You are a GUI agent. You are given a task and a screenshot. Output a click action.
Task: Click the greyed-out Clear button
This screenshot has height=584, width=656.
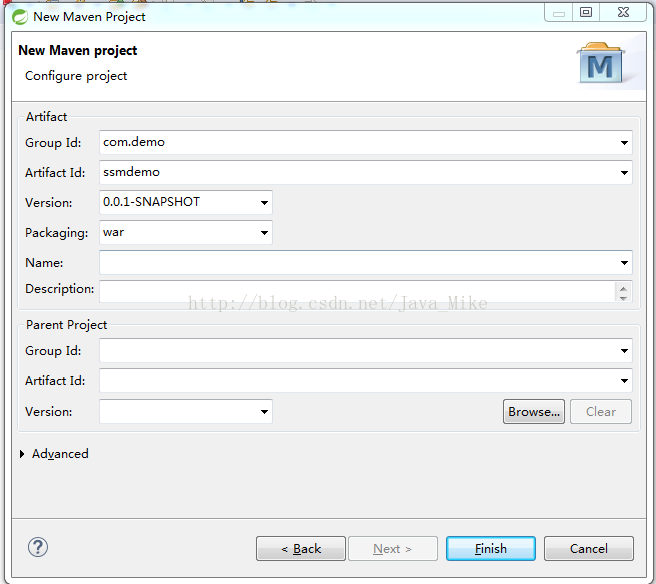click(601, 412)
